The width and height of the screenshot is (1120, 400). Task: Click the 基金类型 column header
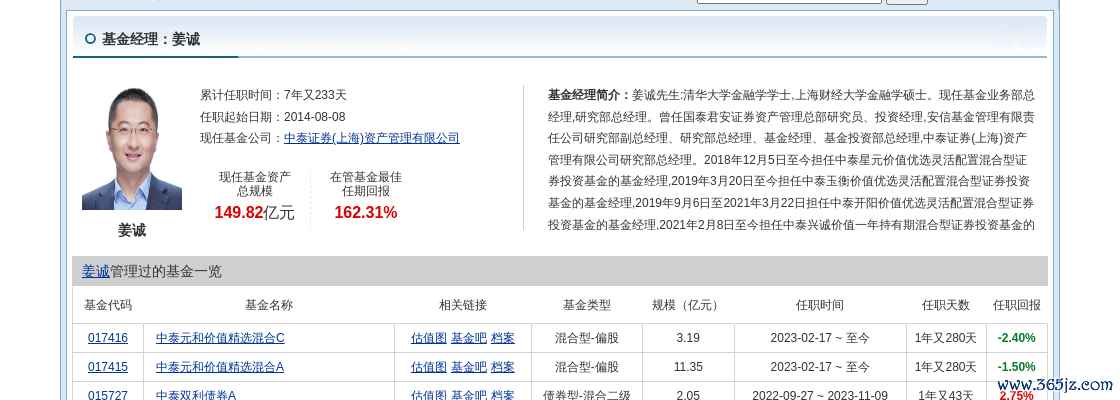pyautogui.click(x=586, y=305)
